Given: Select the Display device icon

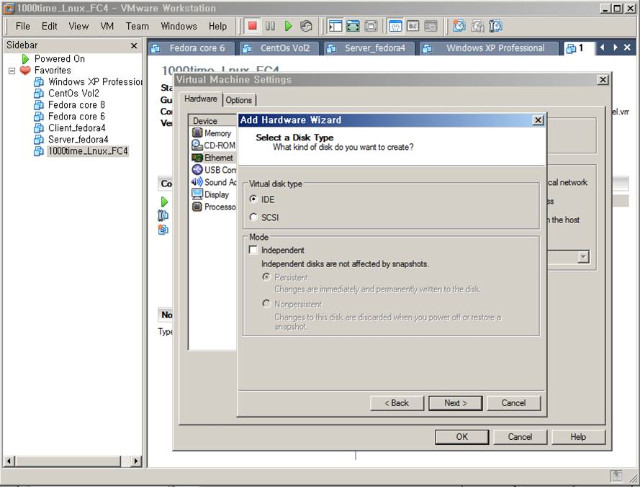Looking at the screenshot, I should [x=197, y=194].
